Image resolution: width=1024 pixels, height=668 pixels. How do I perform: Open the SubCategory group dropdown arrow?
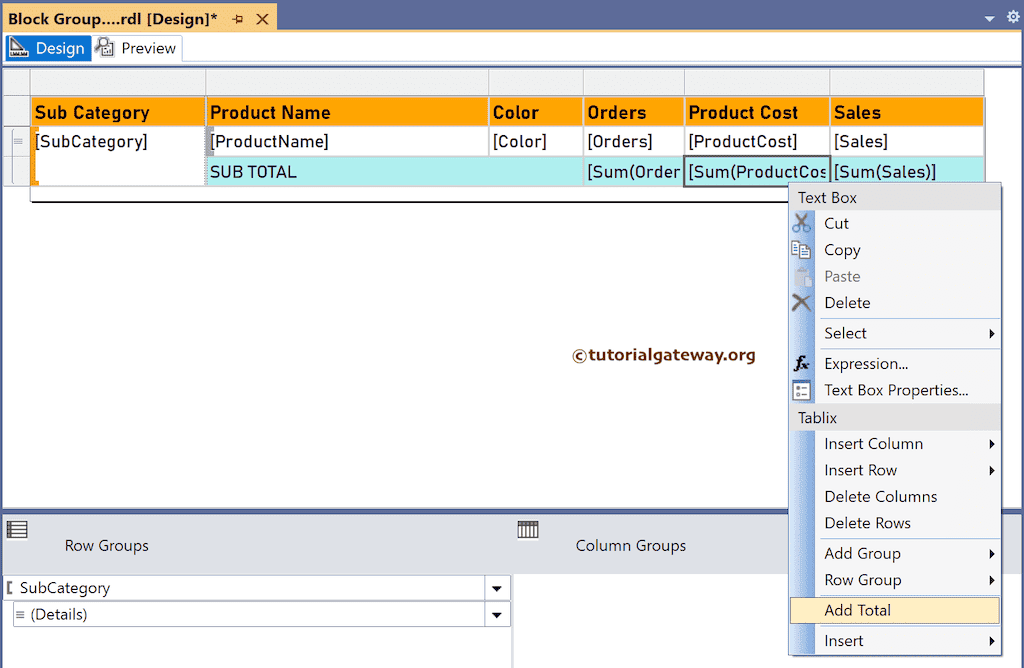pyautogui.click(x=497, y=588)
